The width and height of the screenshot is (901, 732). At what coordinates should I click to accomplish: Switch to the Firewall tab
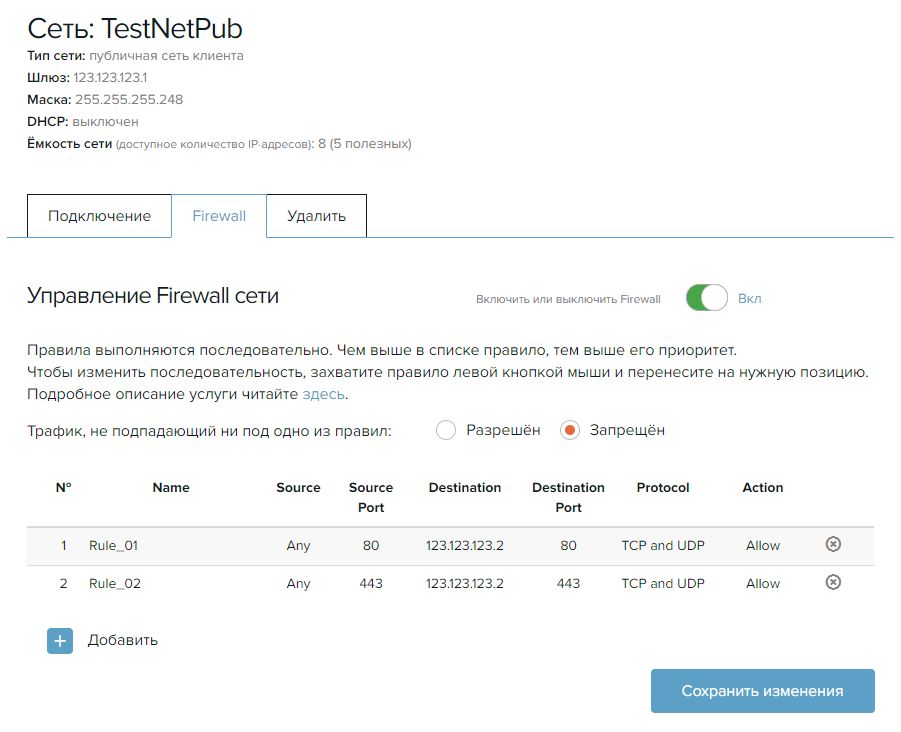(219, 216)
